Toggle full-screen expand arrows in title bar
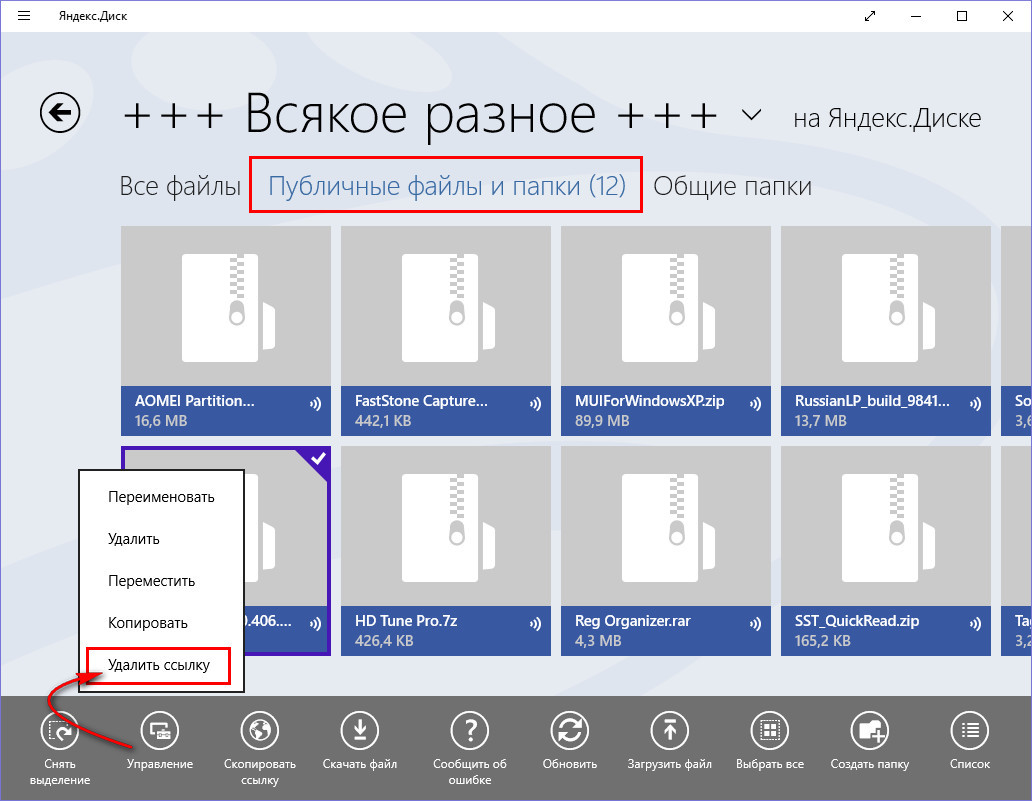 pyautogui.click(x=870, y=16)
